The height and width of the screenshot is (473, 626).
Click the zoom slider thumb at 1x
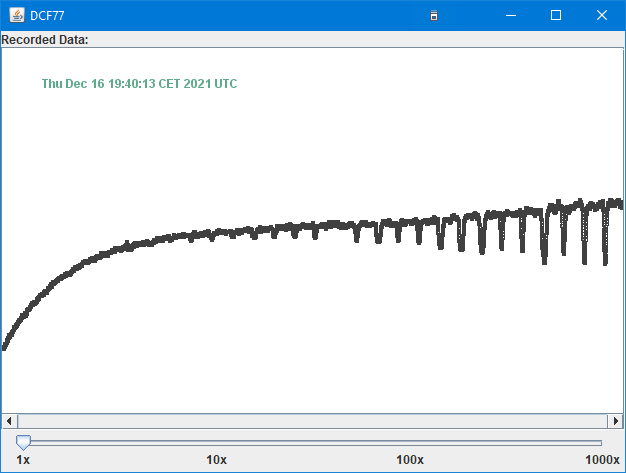tap(23, 442)
